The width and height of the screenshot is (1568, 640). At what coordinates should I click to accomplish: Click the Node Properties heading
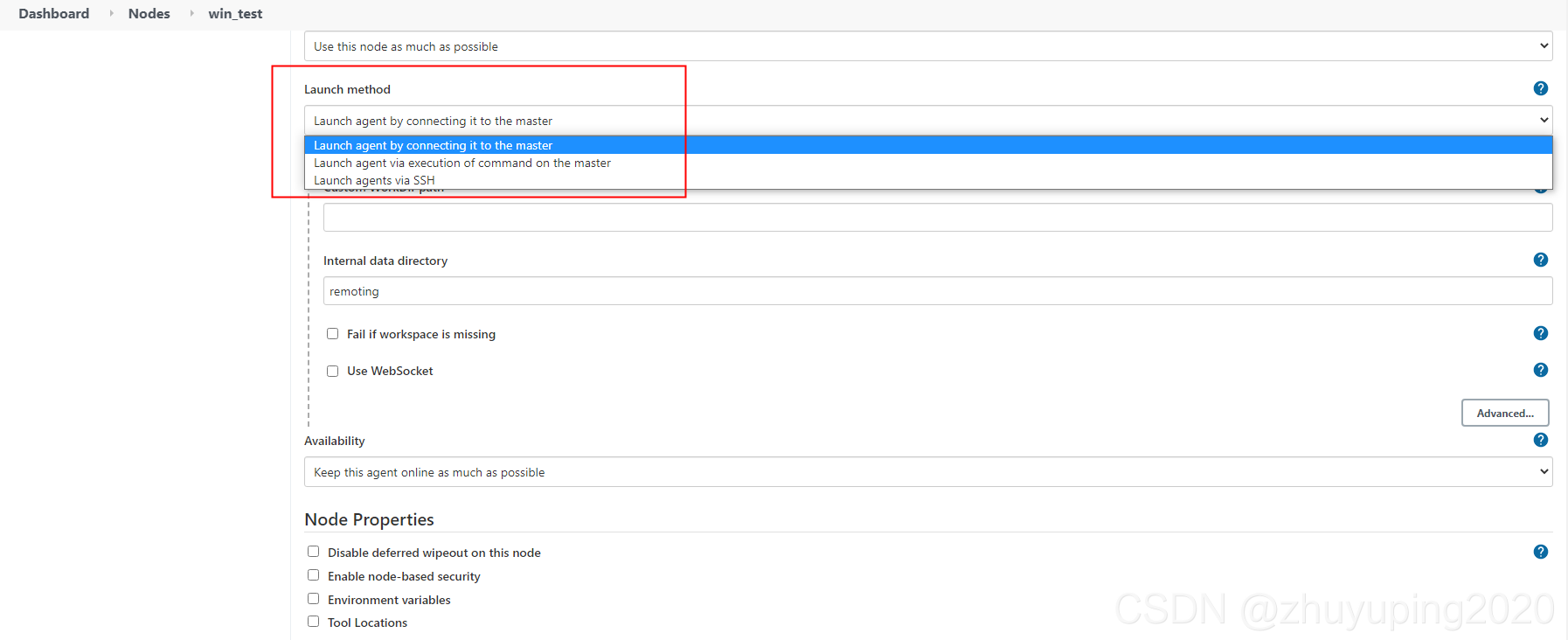click(x=369, y=519)
